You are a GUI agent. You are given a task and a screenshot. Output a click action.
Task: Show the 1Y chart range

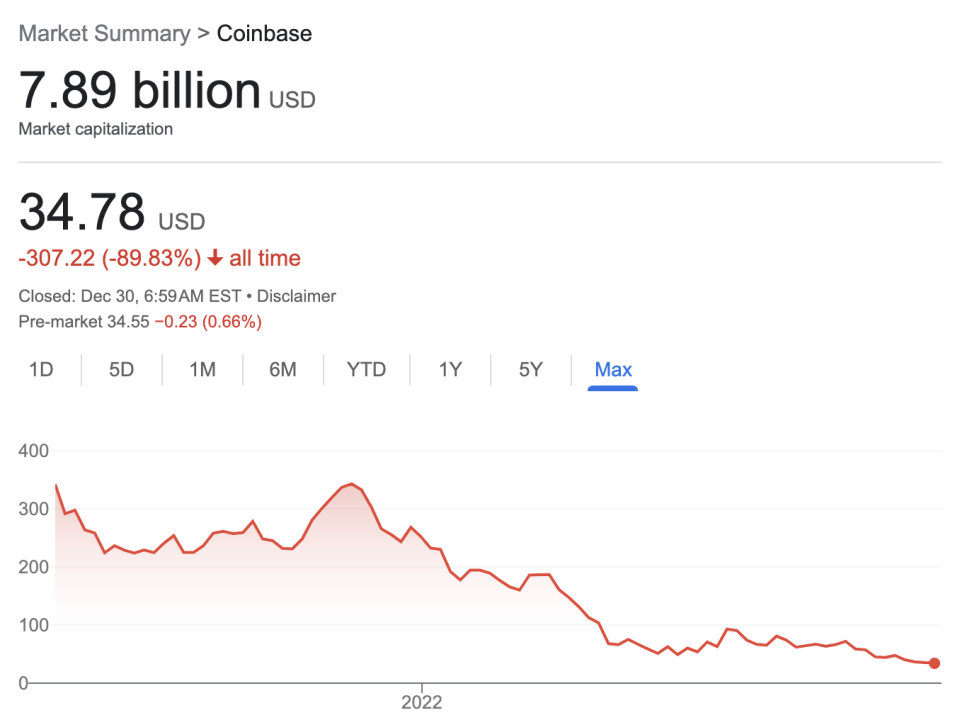click(450, 370)
